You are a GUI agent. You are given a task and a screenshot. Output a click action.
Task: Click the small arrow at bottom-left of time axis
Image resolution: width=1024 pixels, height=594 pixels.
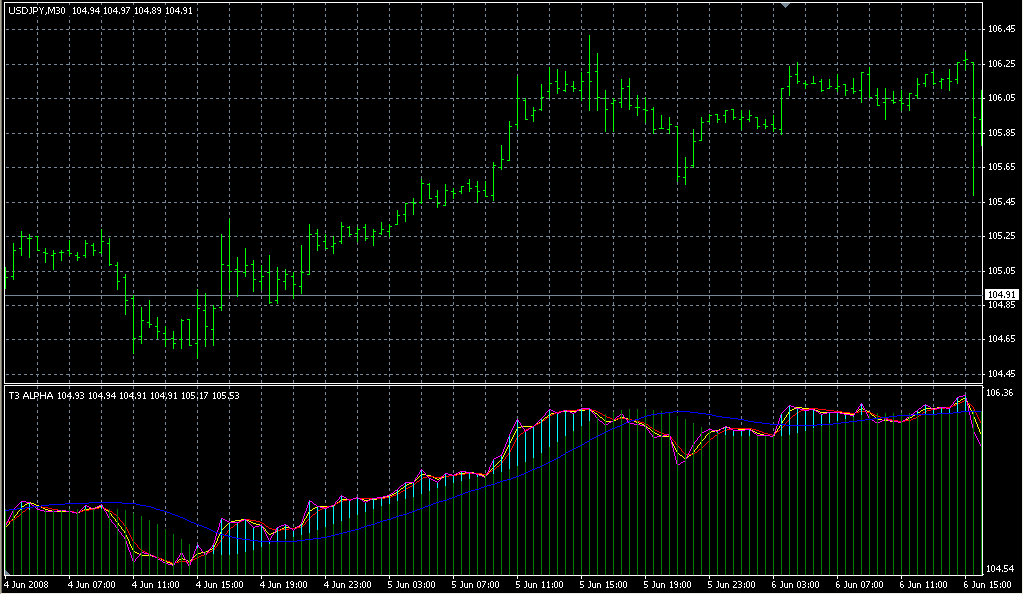pyautogui.click(x=5, y=575)
